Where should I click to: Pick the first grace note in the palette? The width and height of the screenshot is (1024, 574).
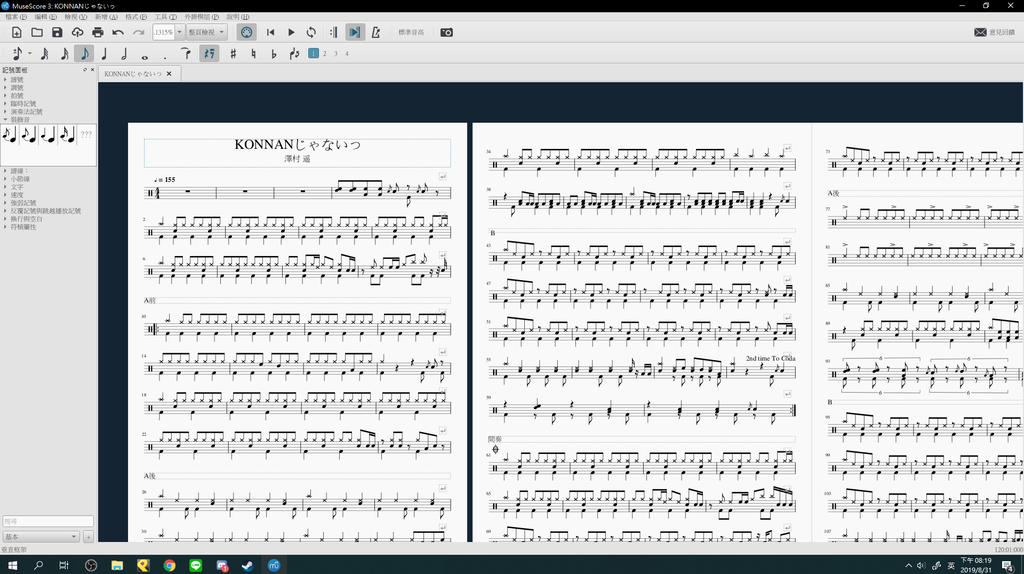[x=10, y=136]
